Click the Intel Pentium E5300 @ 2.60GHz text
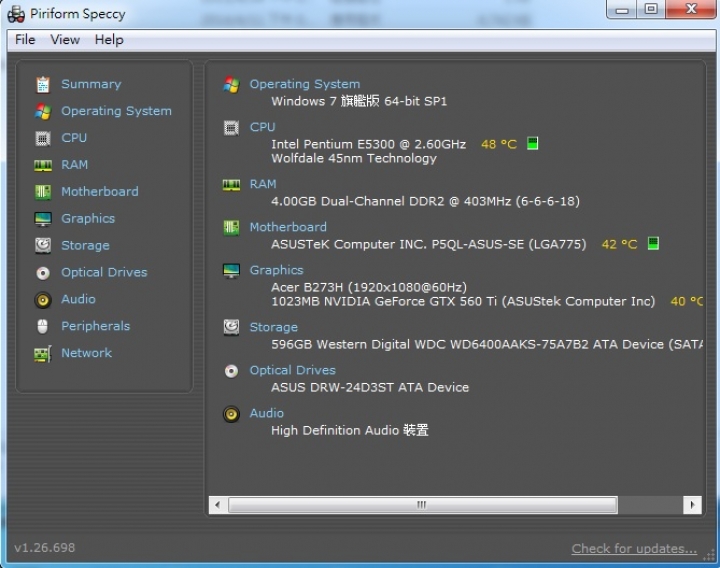Screen dimensions: 720x568 click(x=368, y=145)
